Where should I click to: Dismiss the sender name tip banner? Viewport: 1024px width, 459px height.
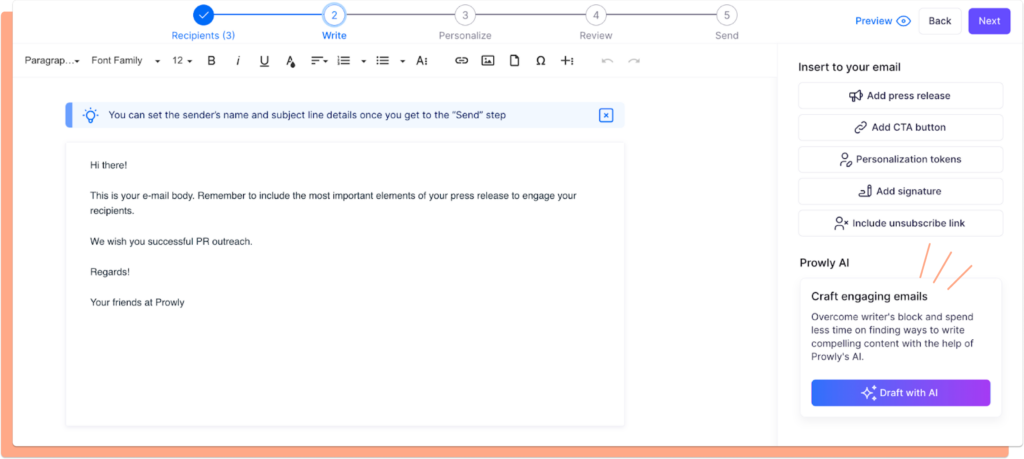[x=605, y=115]
